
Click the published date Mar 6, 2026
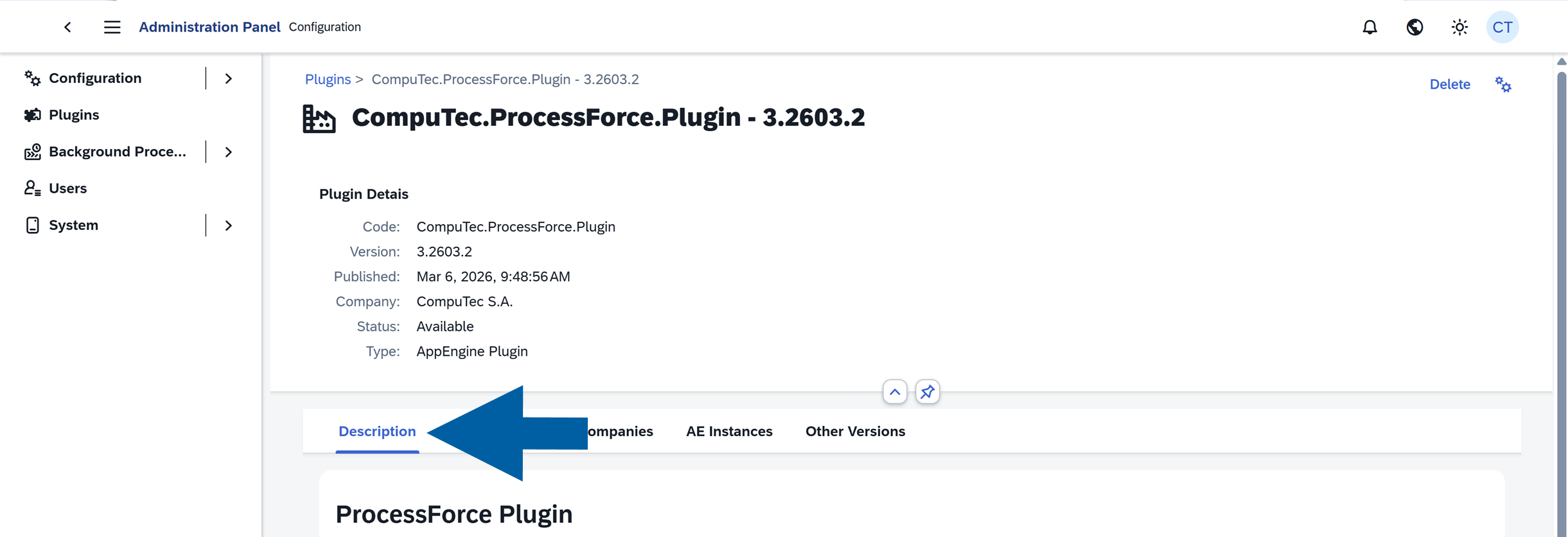493,276
